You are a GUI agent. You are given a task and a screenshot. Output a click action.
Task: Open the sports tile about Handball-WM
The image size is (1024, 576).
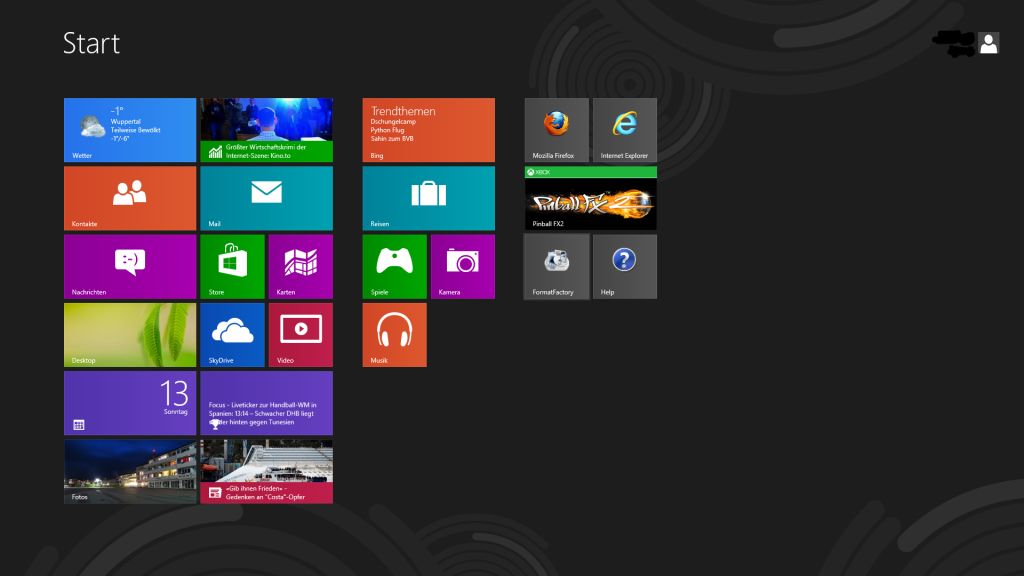point(266,403)
